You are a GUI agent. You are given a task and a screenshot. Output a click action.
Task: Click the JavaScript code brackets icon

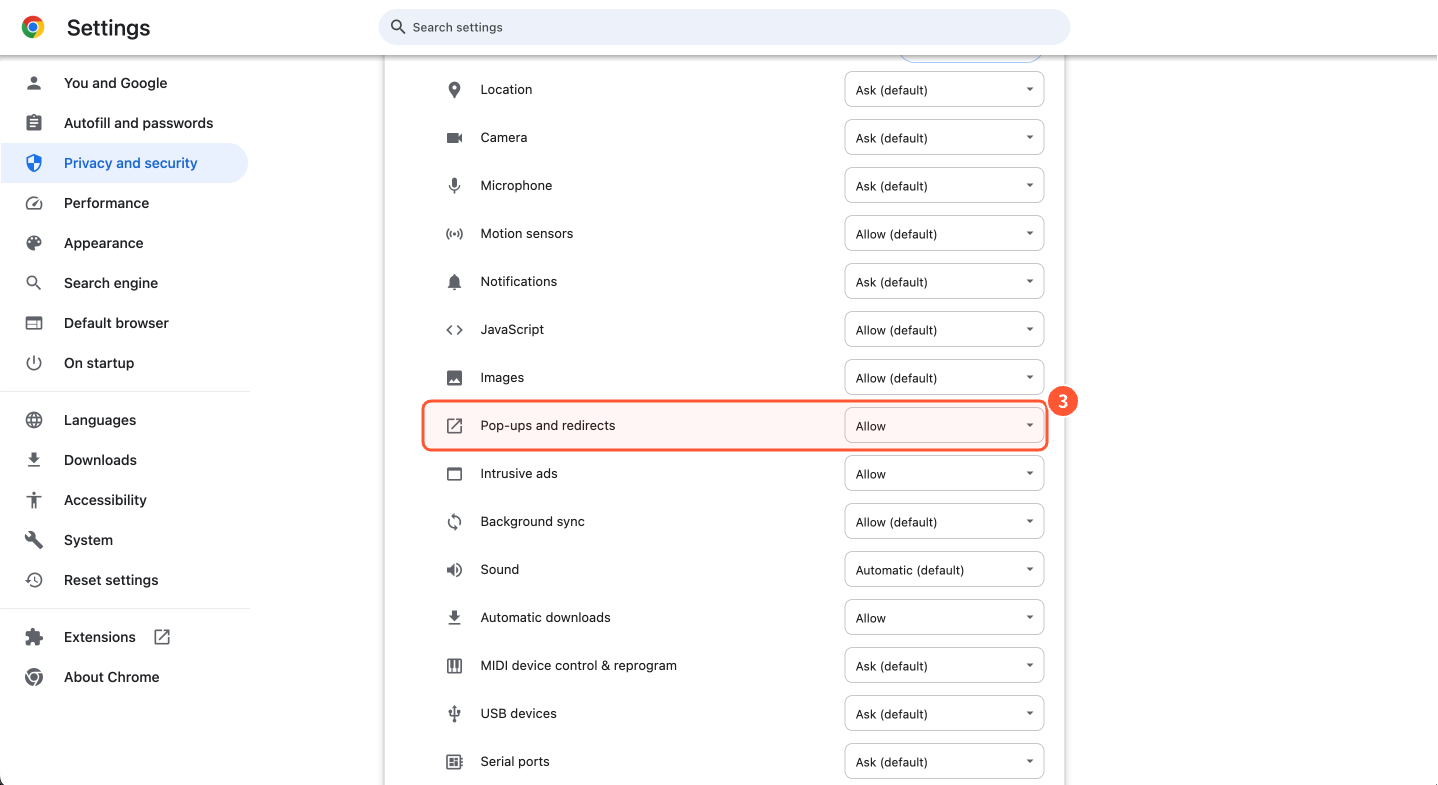tap(454, 330)
